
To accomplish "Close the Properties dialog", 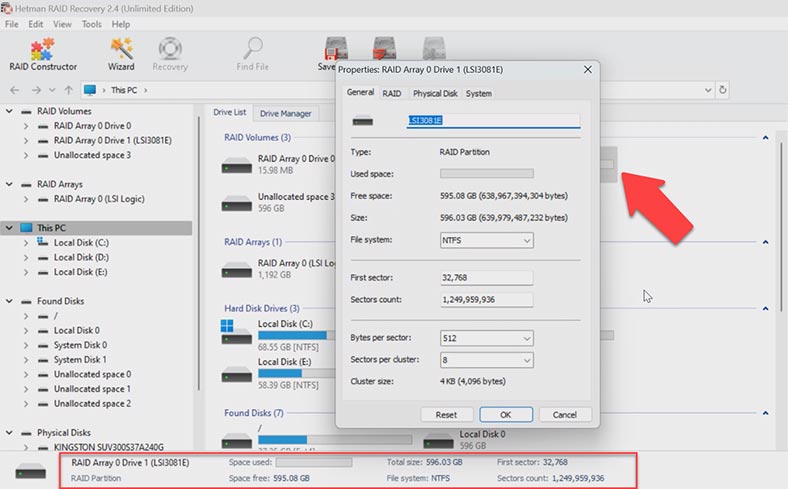I will click(x=587, y=69).
